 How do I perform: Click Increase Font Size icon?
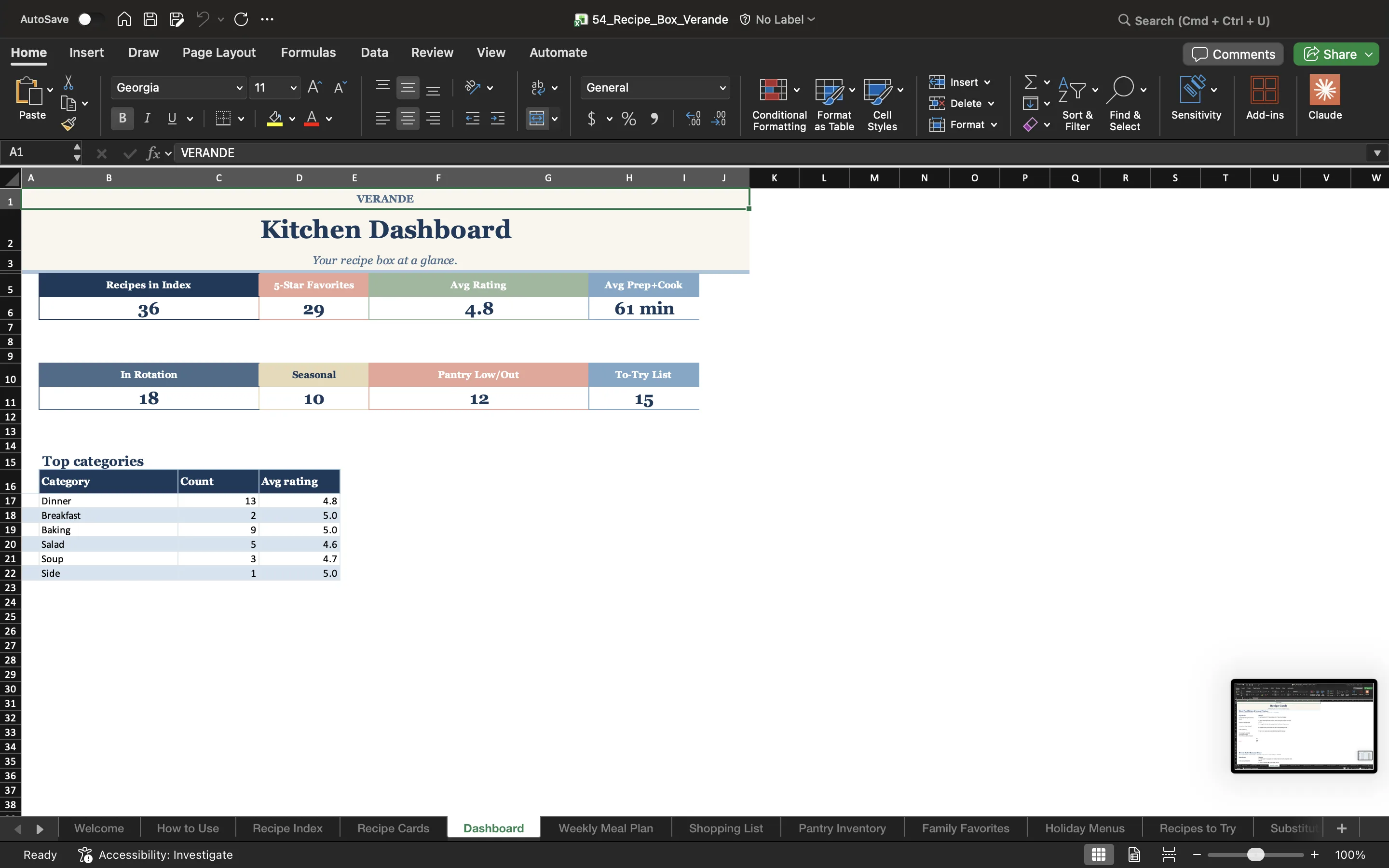[x=314, y=87]
